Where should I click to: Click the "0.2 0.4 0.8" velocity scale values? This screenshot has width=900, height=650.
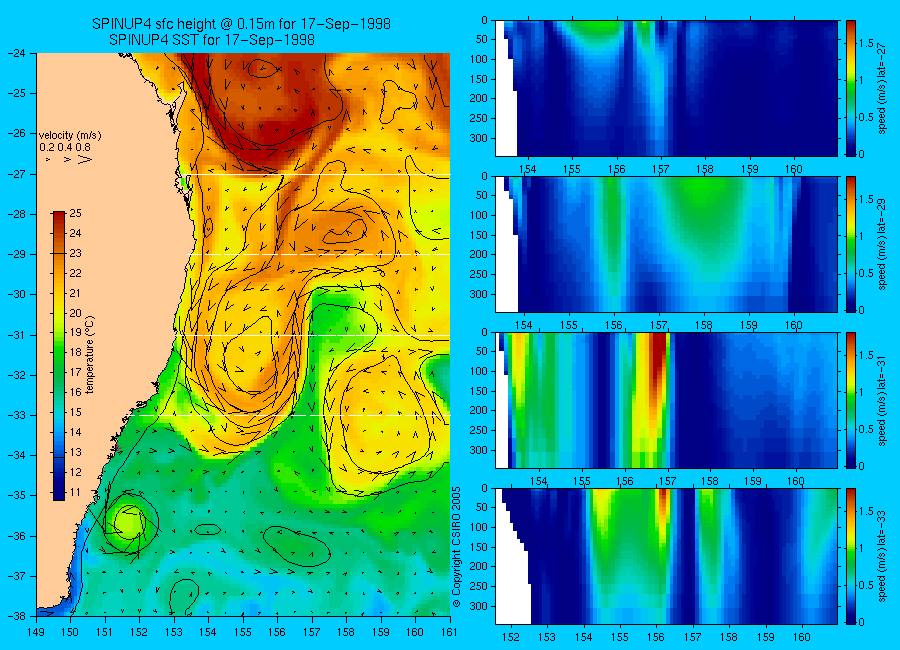pos(65,147)
